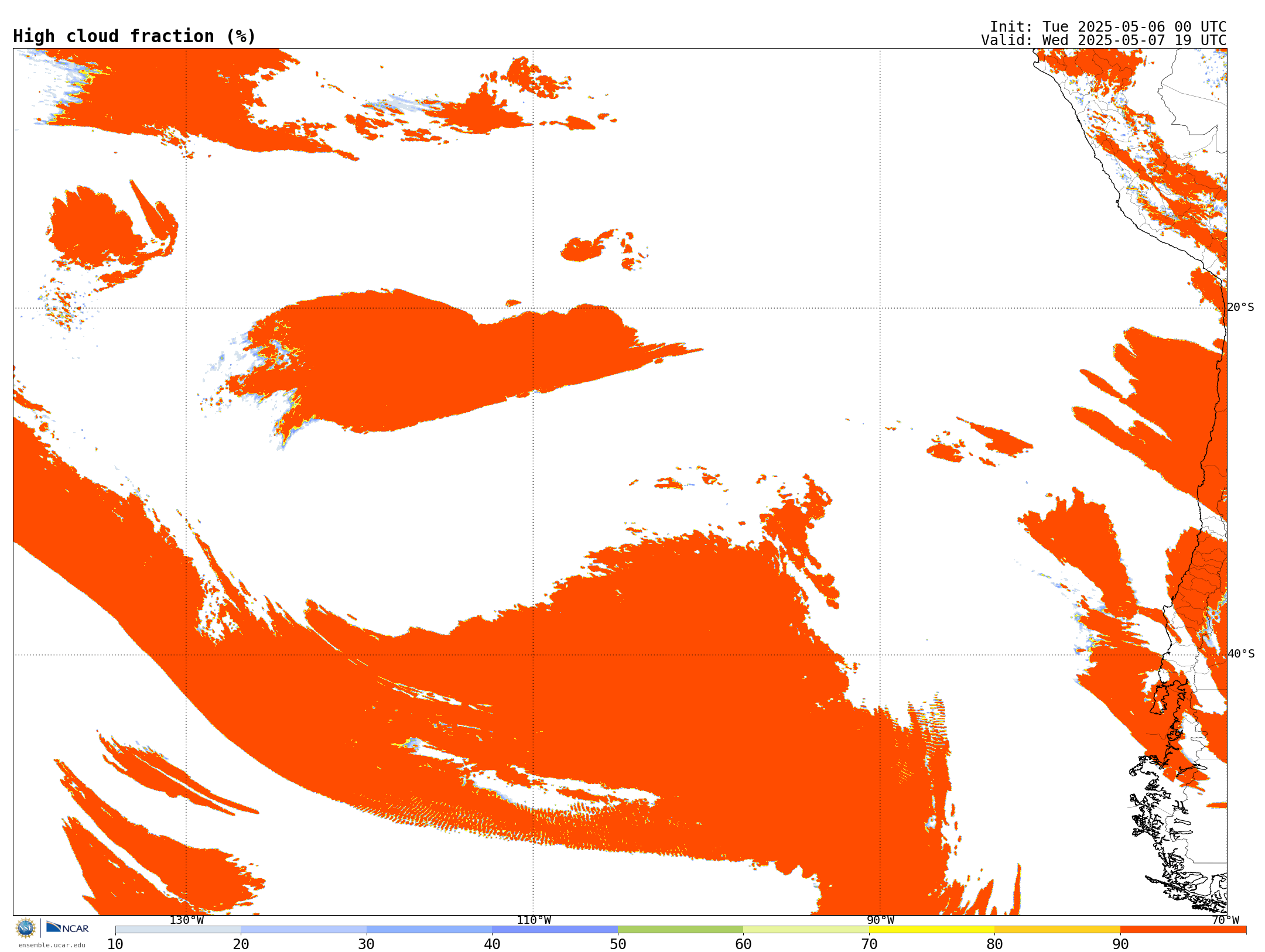
Task: Pick the medium blue 30–40 colorbar segment
Action: tap(429, 930)
